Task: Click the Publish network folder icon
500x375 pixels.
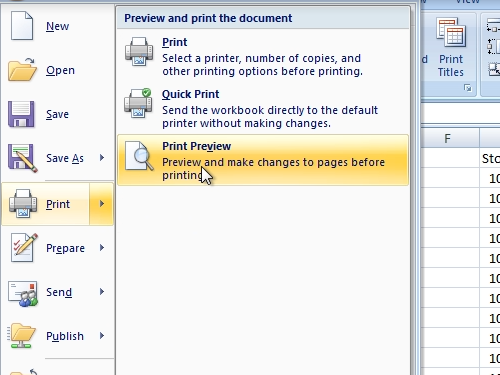Action: pos(21,336)
